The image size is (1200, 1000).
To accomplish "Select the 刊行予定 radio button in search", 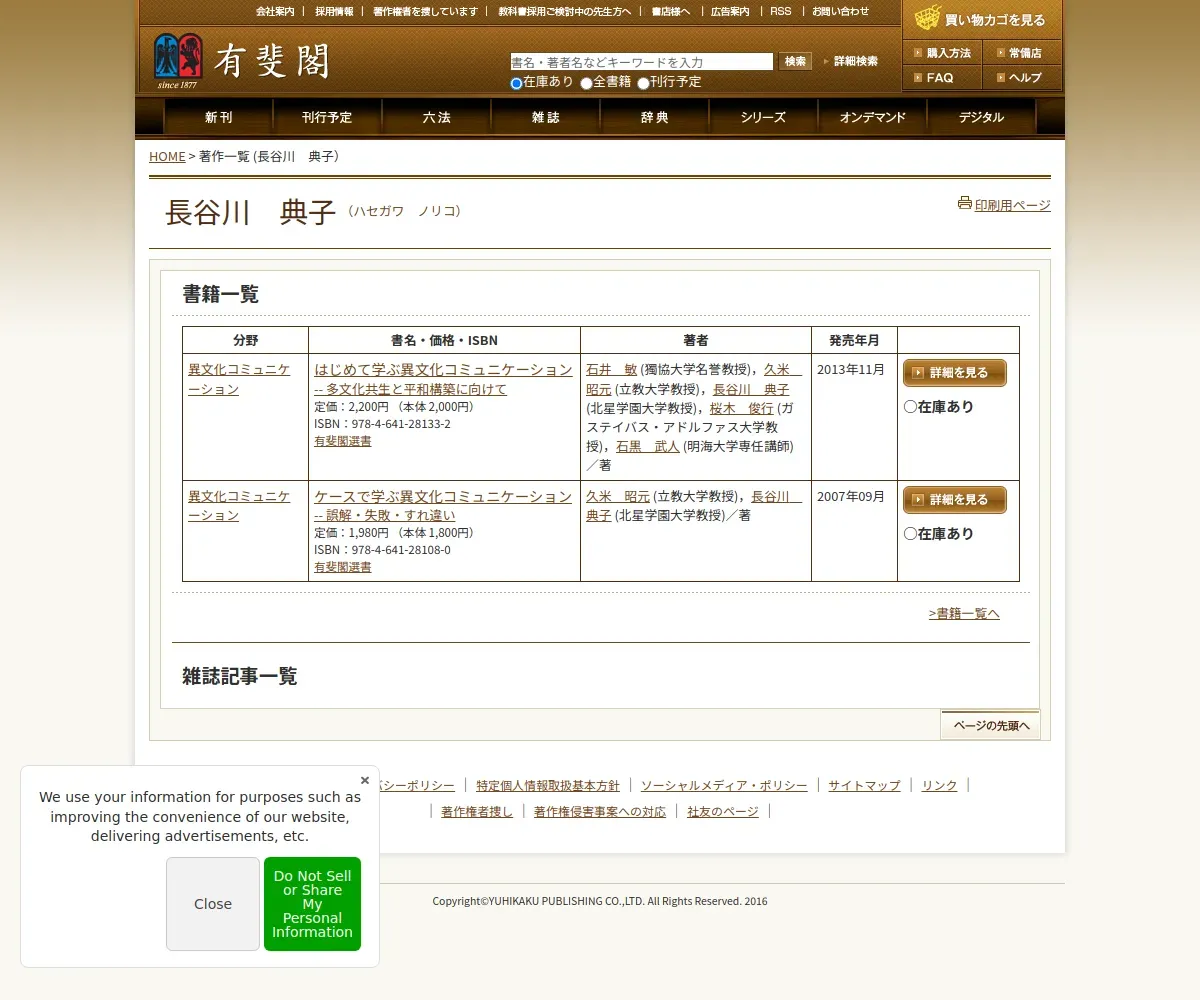I will [643, 83].
